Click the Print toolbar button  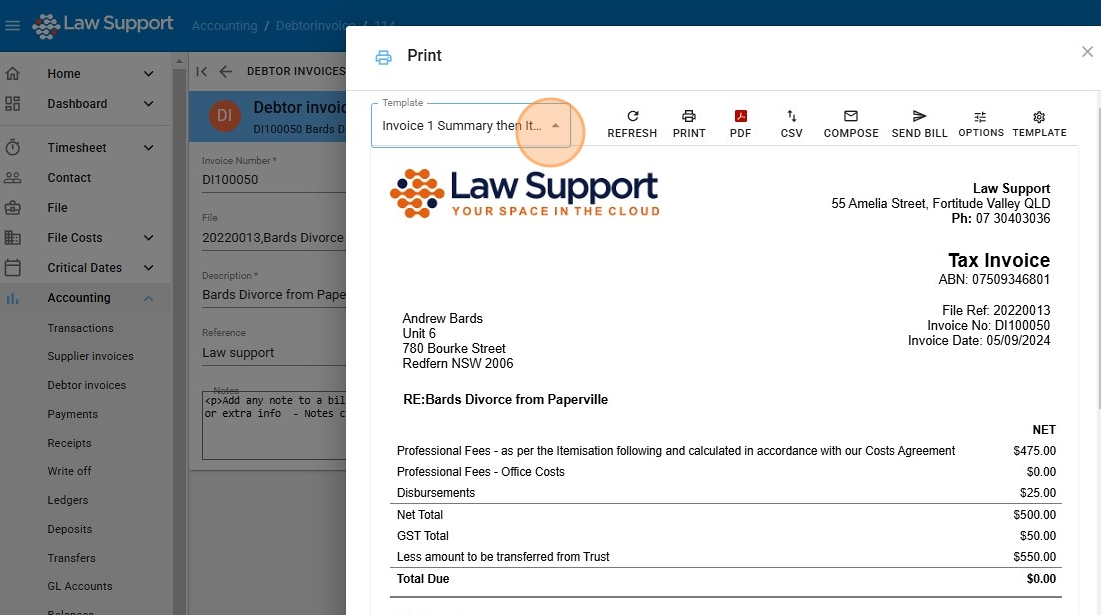(x=689, y=124)
